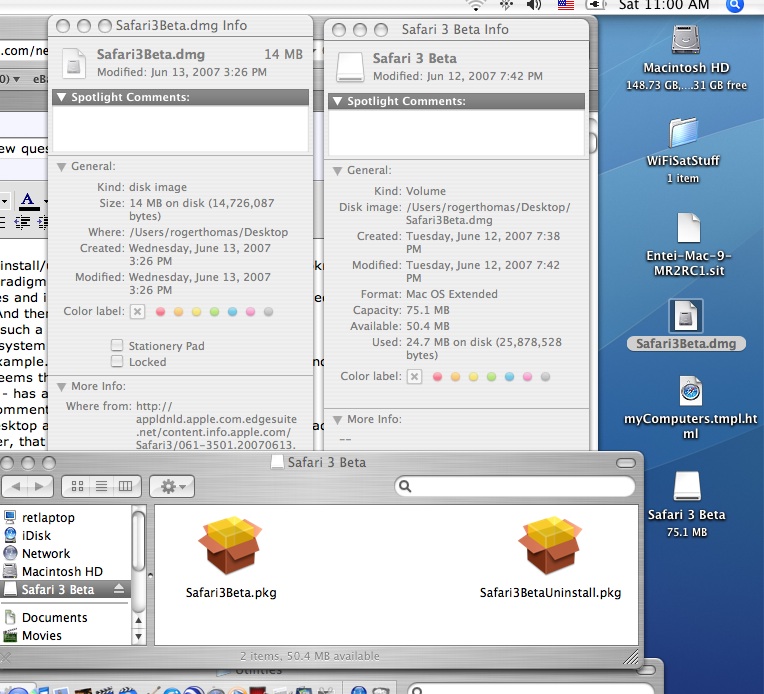Open the Bluetooth menu bar icon
Viewport: 764px width, 694px height.
click(506, 5)
